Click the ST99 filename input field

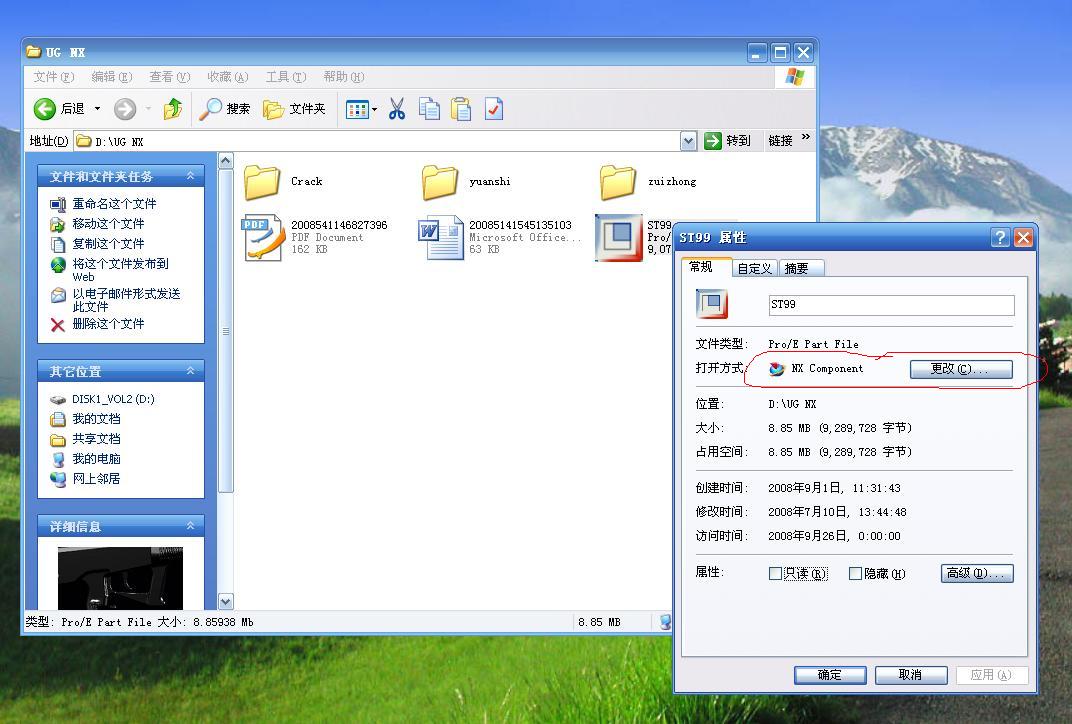pos(891,305)
